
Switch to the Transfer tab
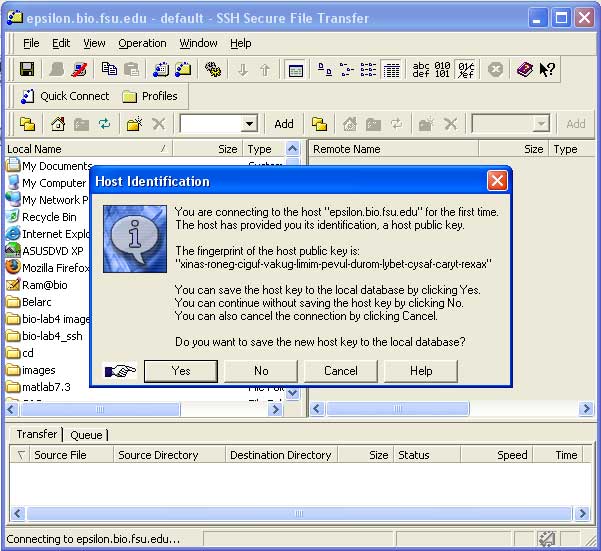pos(36,434)
